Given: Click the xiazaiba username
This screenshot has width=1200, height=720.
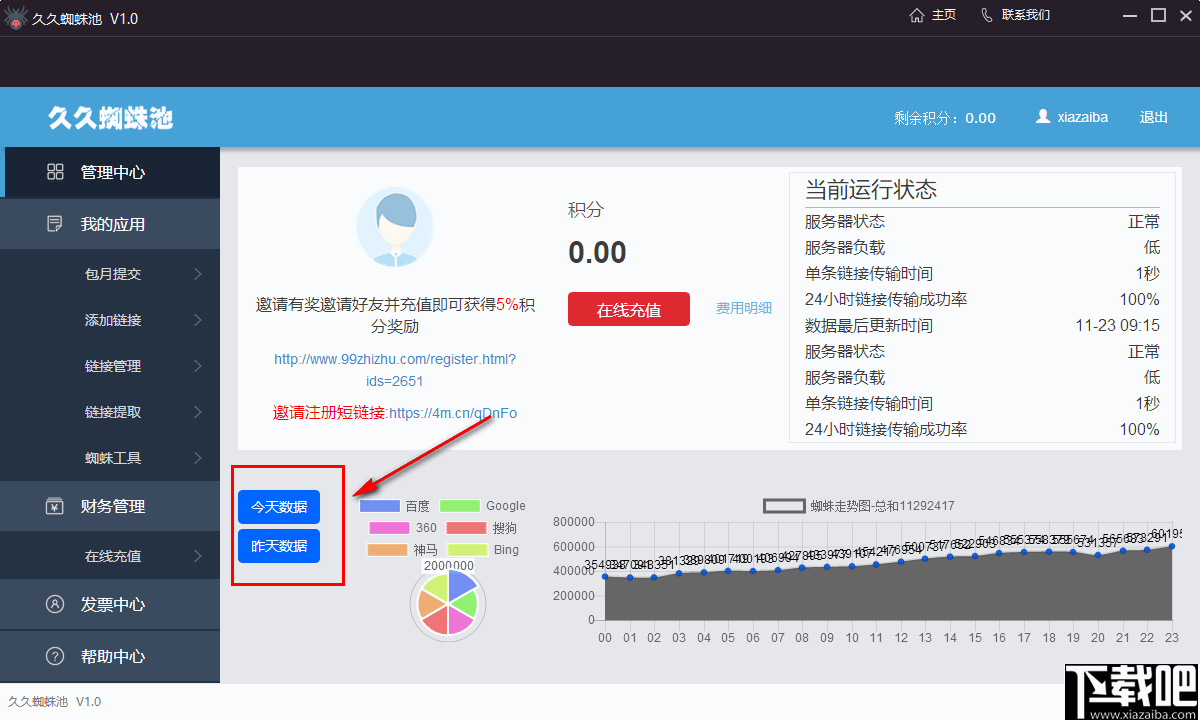Looking at the screenshot, I should coord(1083,117).
